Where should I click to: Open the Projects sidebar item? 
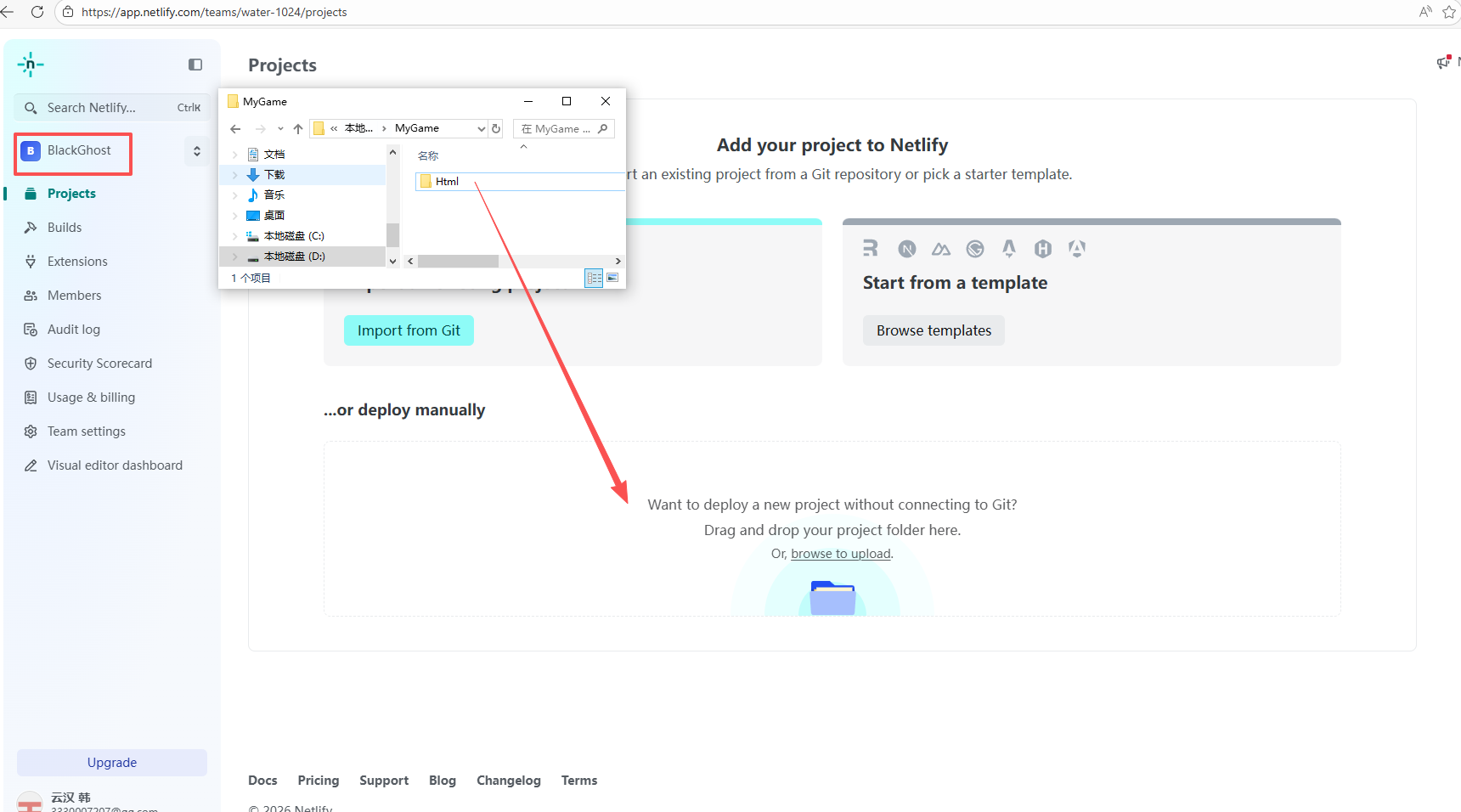[71, 194]
